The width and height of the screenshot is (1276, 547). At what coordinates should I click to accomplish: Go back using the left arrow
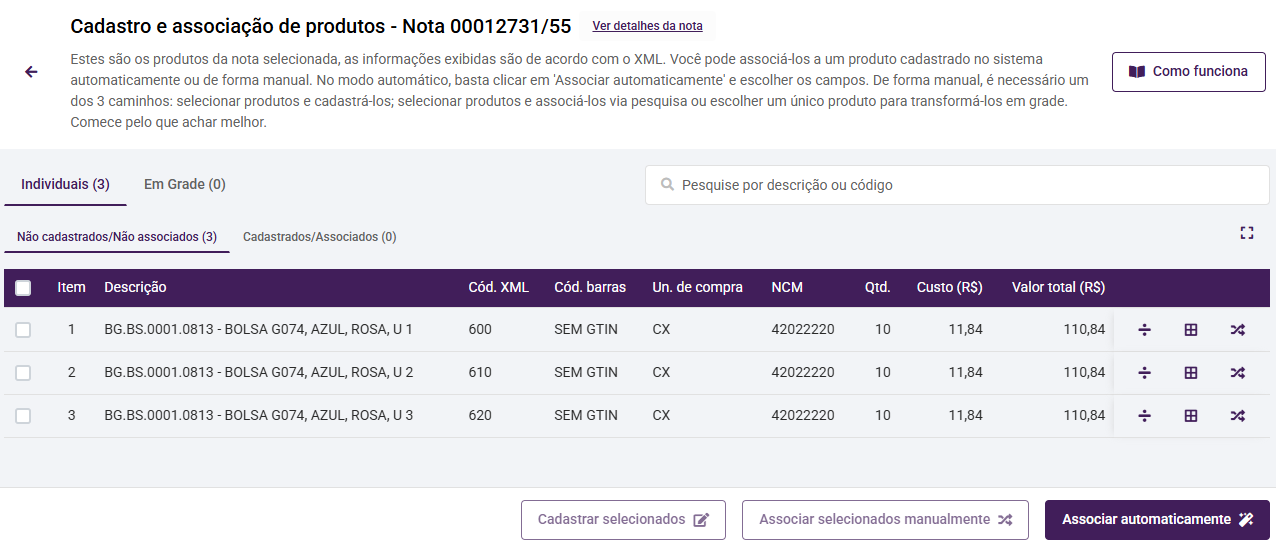[x=32, y=72]
